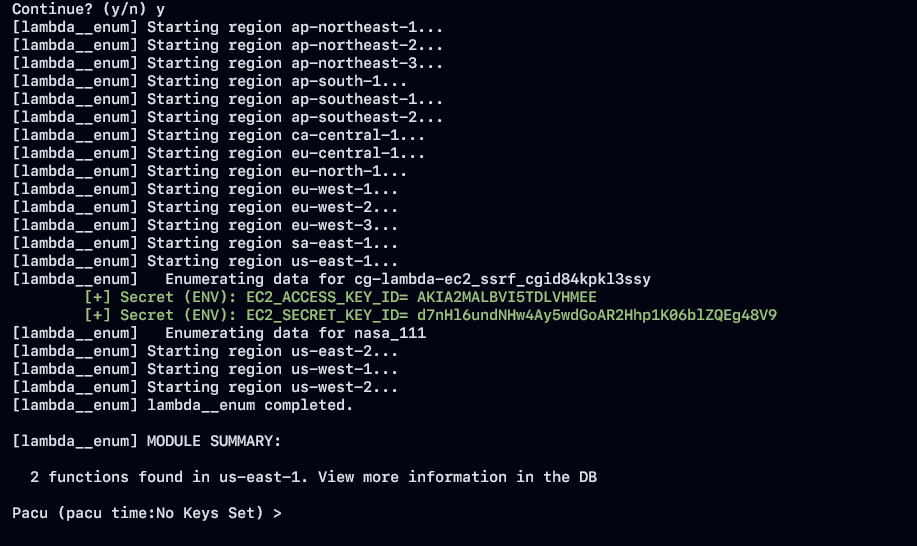Image resolution: width=917 pixels, height=546 pixels.
Task: Click the '2 functions found in us-east-1' summary
Action: pyautogui.click(x=167, y=477)
